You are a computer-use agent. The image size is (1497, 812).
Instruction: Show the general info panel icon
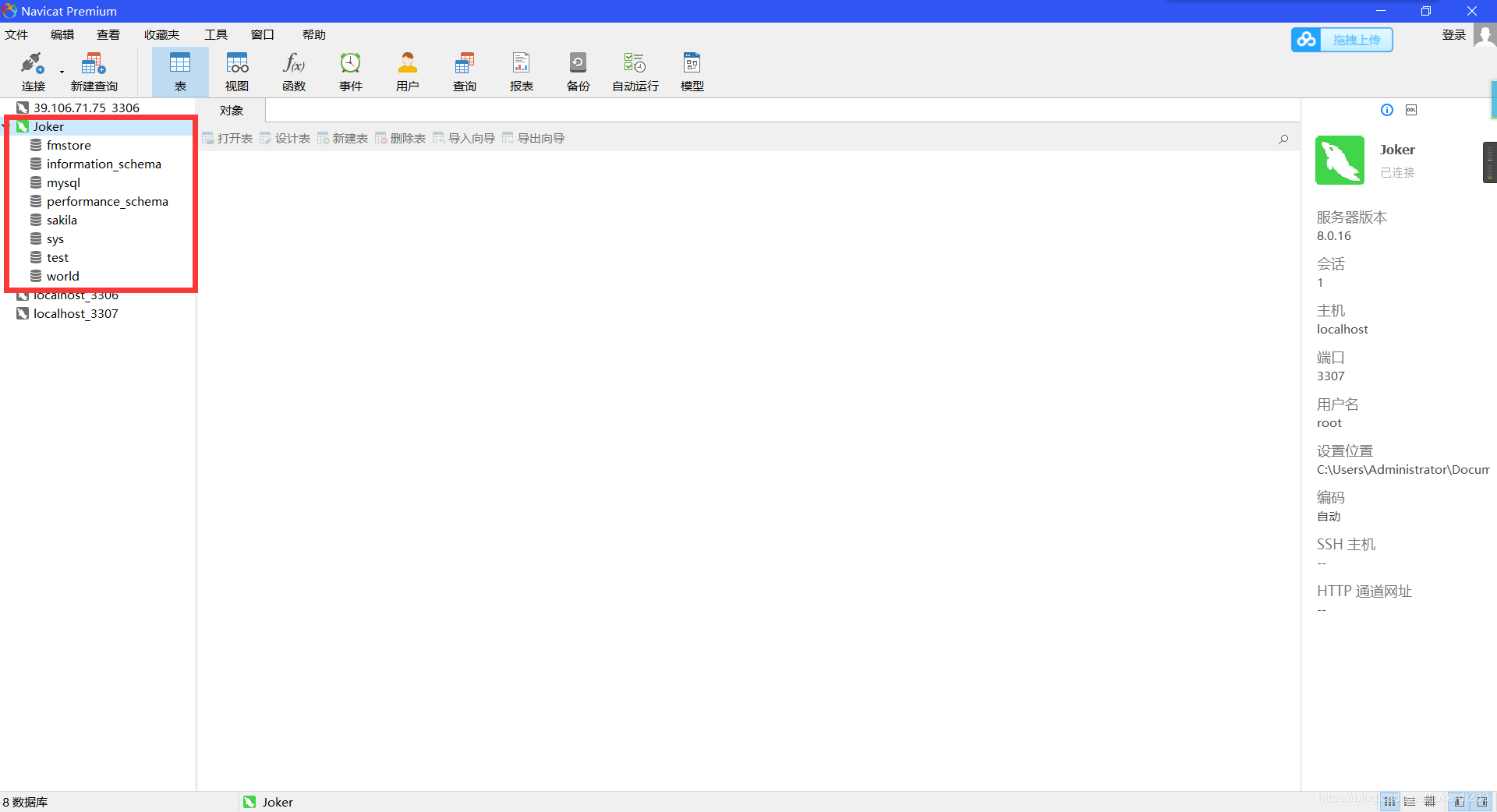(x=1387, y=110)
